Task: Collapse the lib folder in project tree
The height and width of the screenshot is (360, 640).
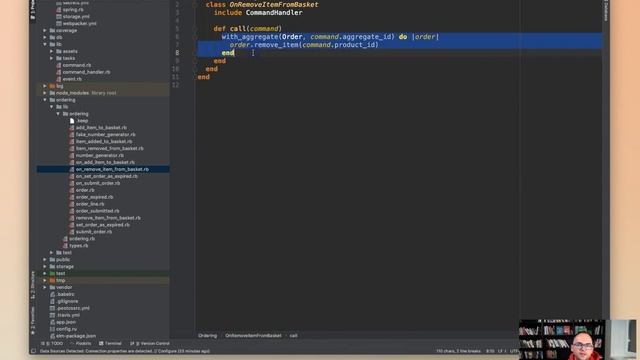Action: pyautogui.click(x=45, y=44)
